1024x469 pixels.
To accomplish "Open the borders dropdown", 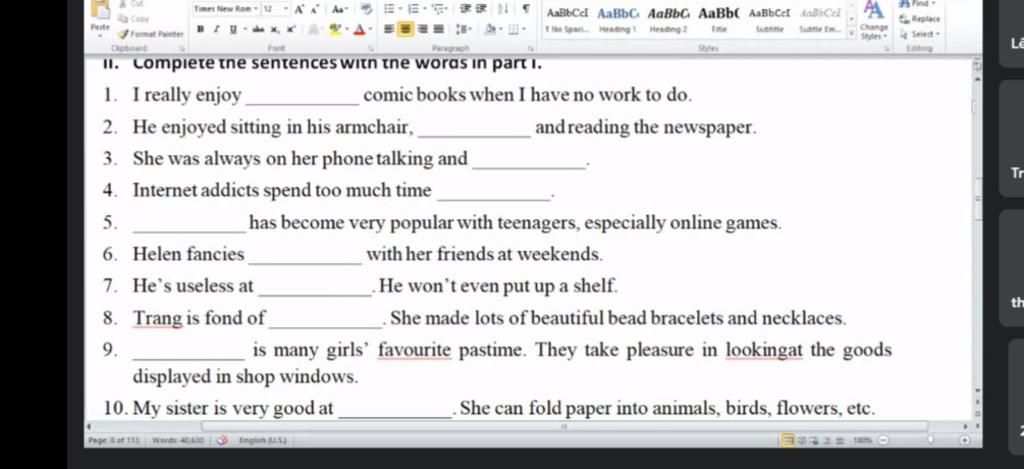I will [x=524, y=29].
